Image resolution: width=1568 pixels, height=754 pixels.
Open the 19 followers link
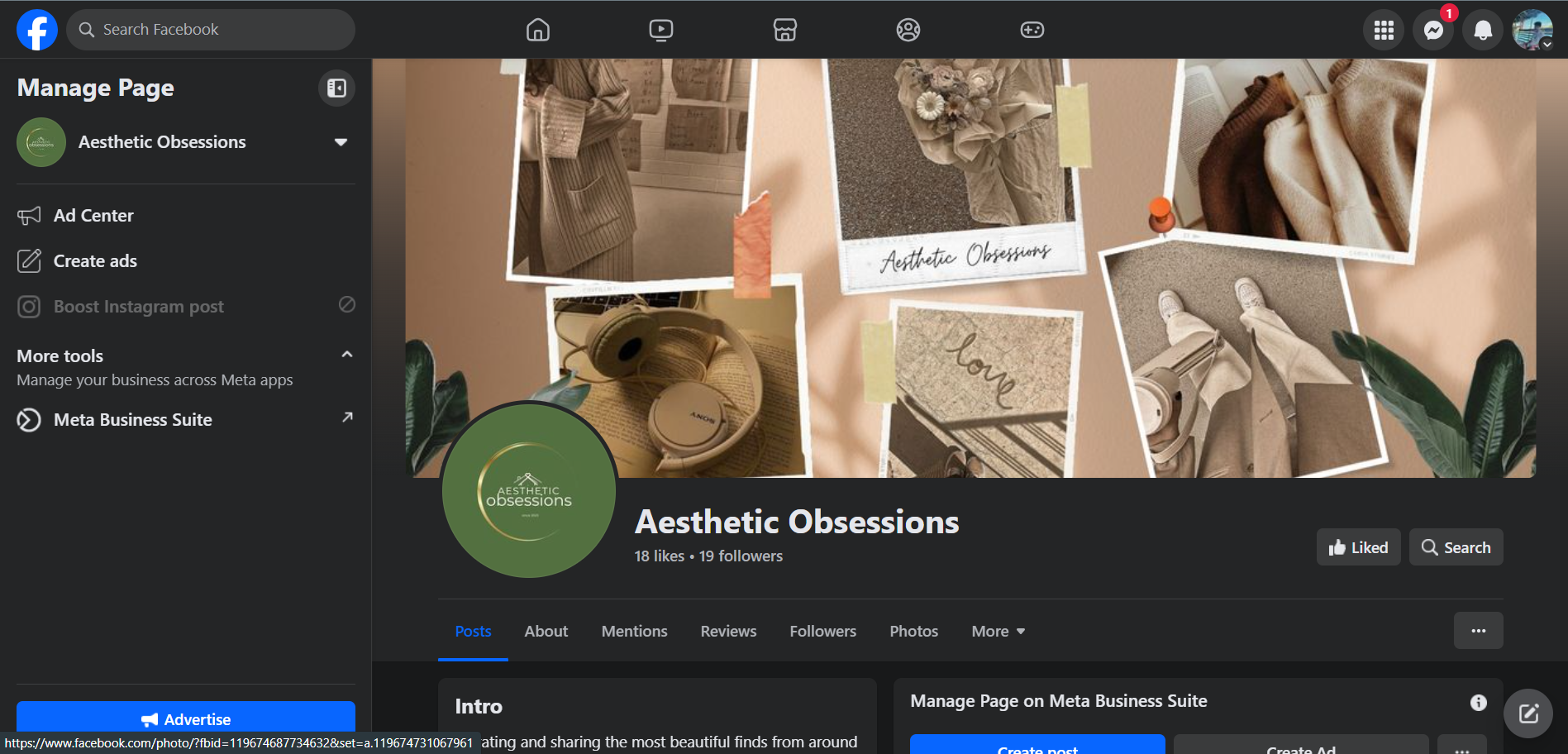tap(741, 556)
